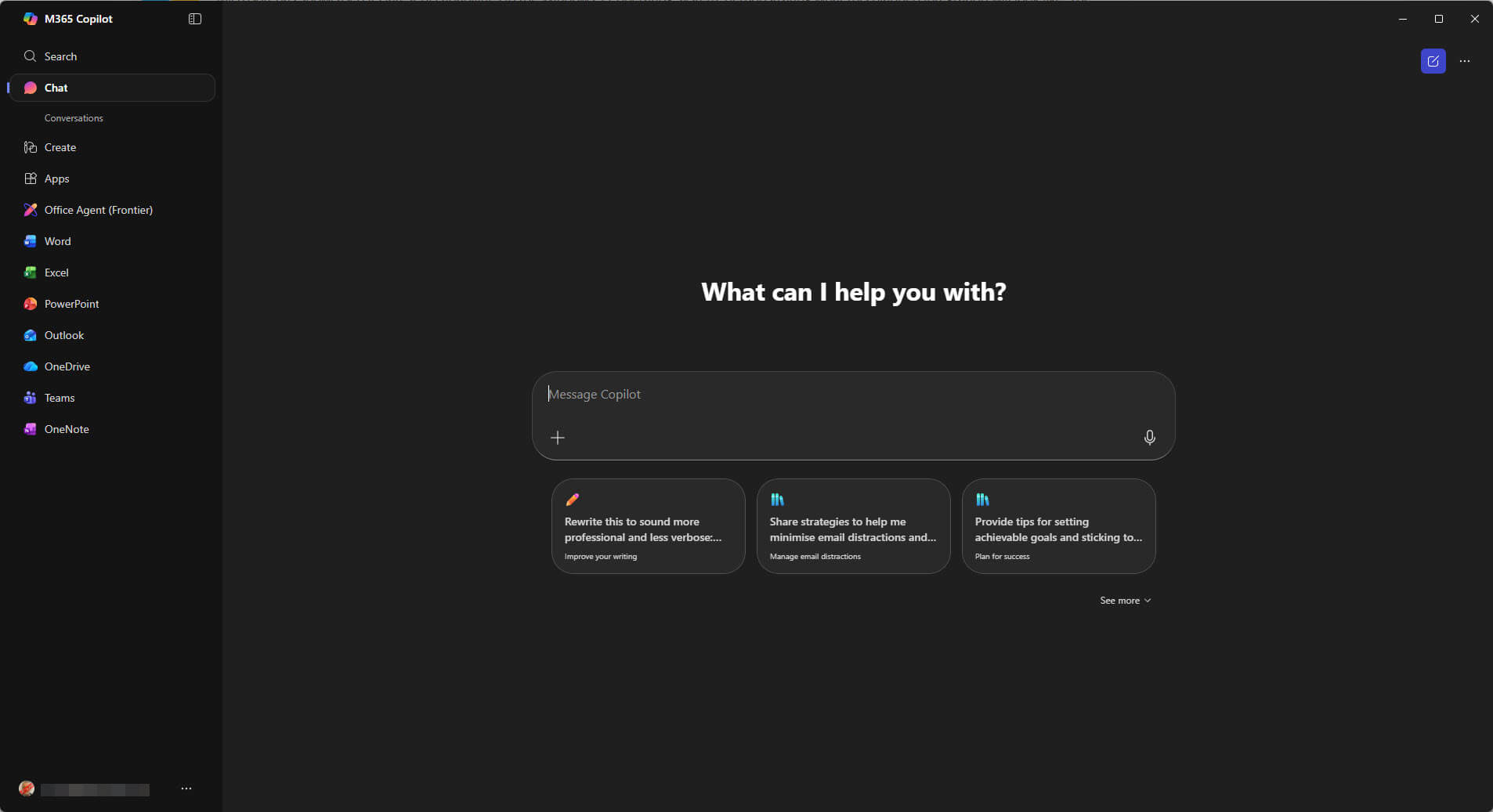Open the plus attachment menu

pyautogui.click(x=558, y=438)
